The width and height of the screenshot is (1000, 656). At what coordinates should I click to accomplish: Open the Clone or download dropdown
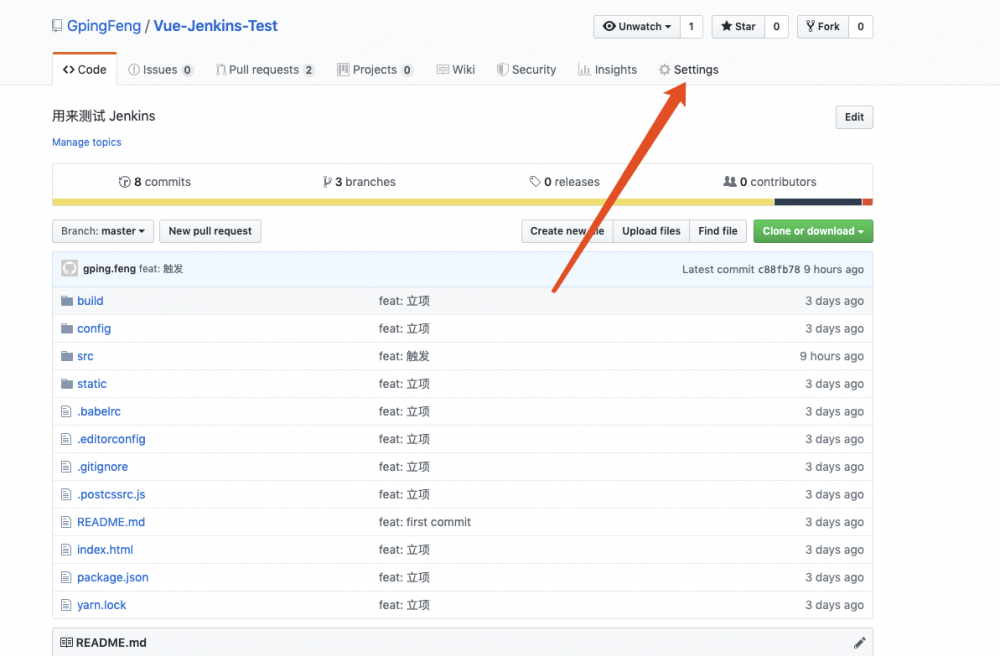[812, 231]
